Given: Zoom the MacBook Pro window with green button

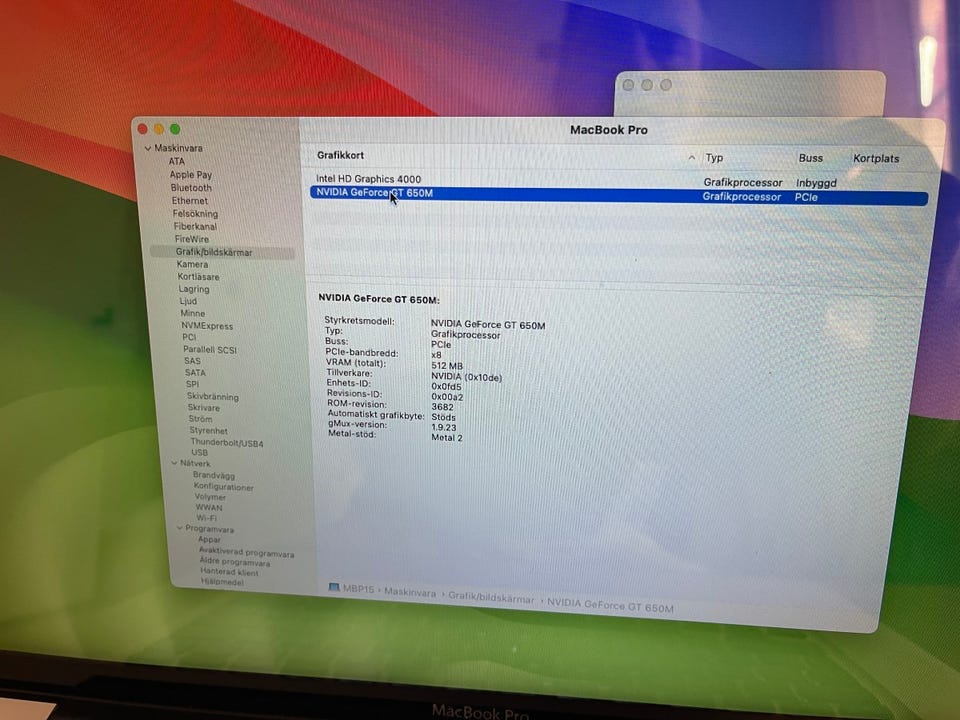Looking at the screenshot, I should (x=175, y=129).
